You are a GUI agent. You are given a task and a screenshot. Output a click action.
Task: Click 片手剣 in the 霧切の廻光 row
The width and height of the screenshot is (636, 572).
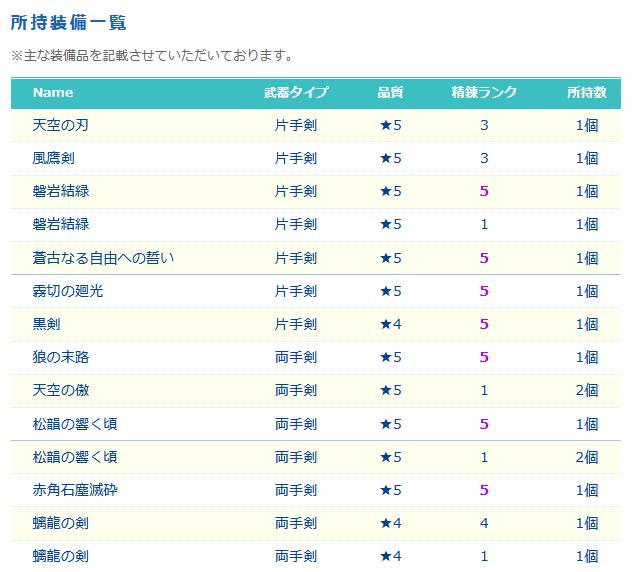click(x=296, y=291)
